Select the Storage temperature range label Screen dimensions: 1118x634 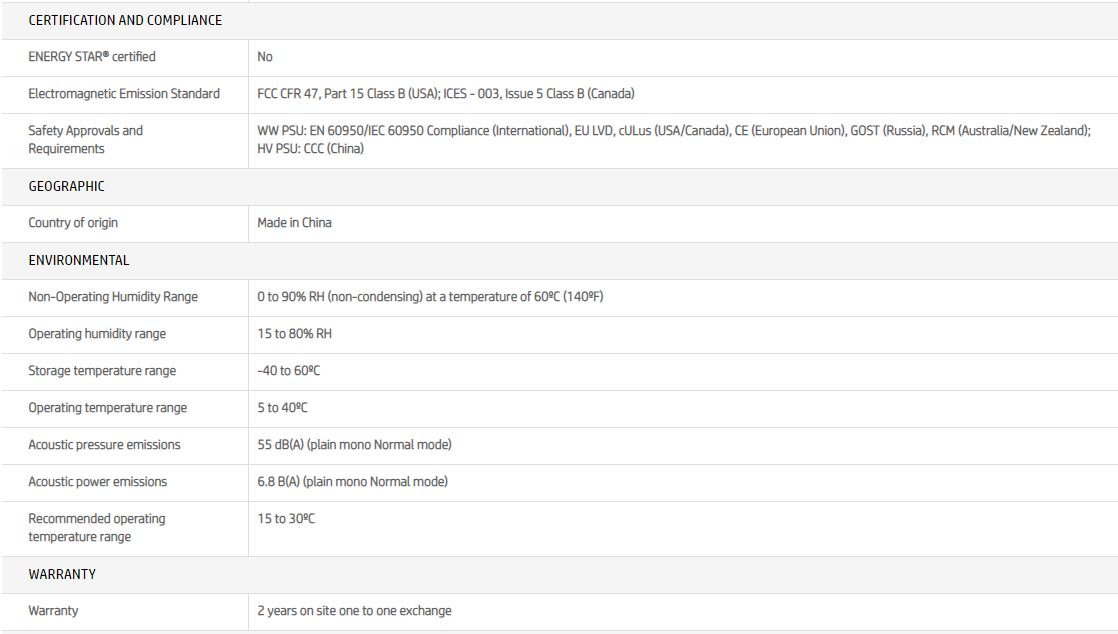pyautogui.click(x=102, y=371)
